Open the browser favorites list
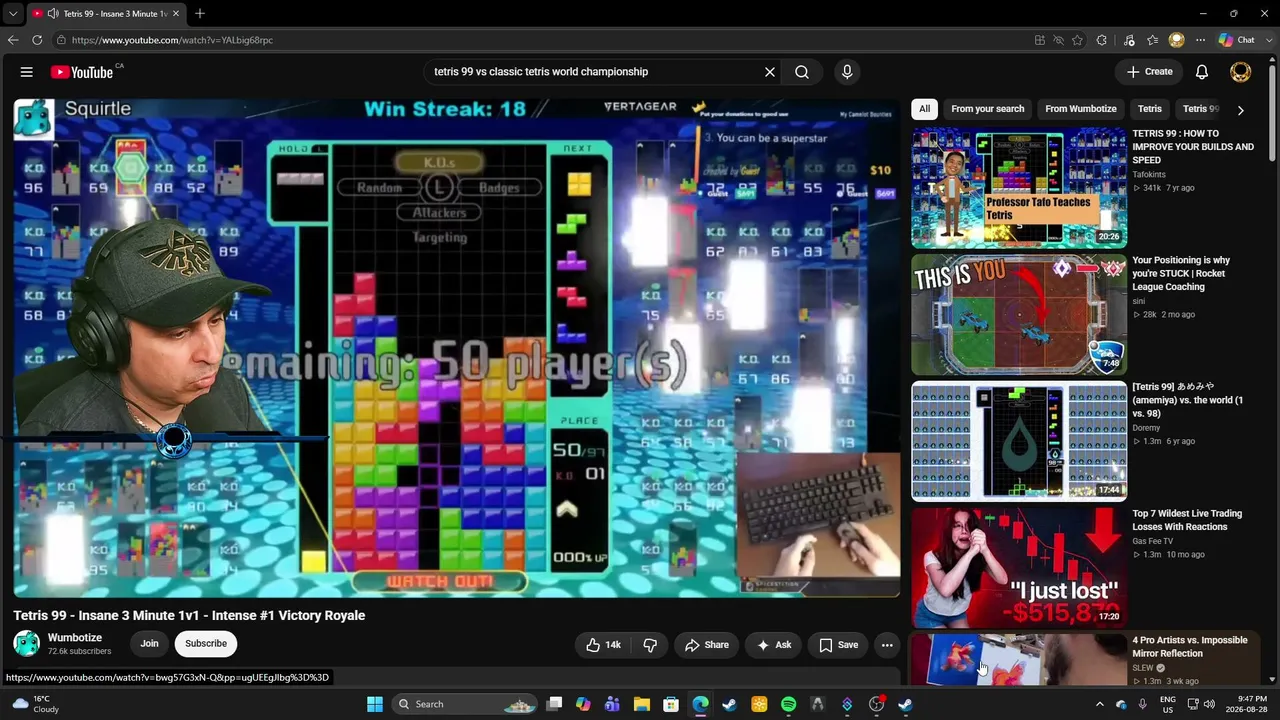The image size is (1280, 720). pos(1153,40)
